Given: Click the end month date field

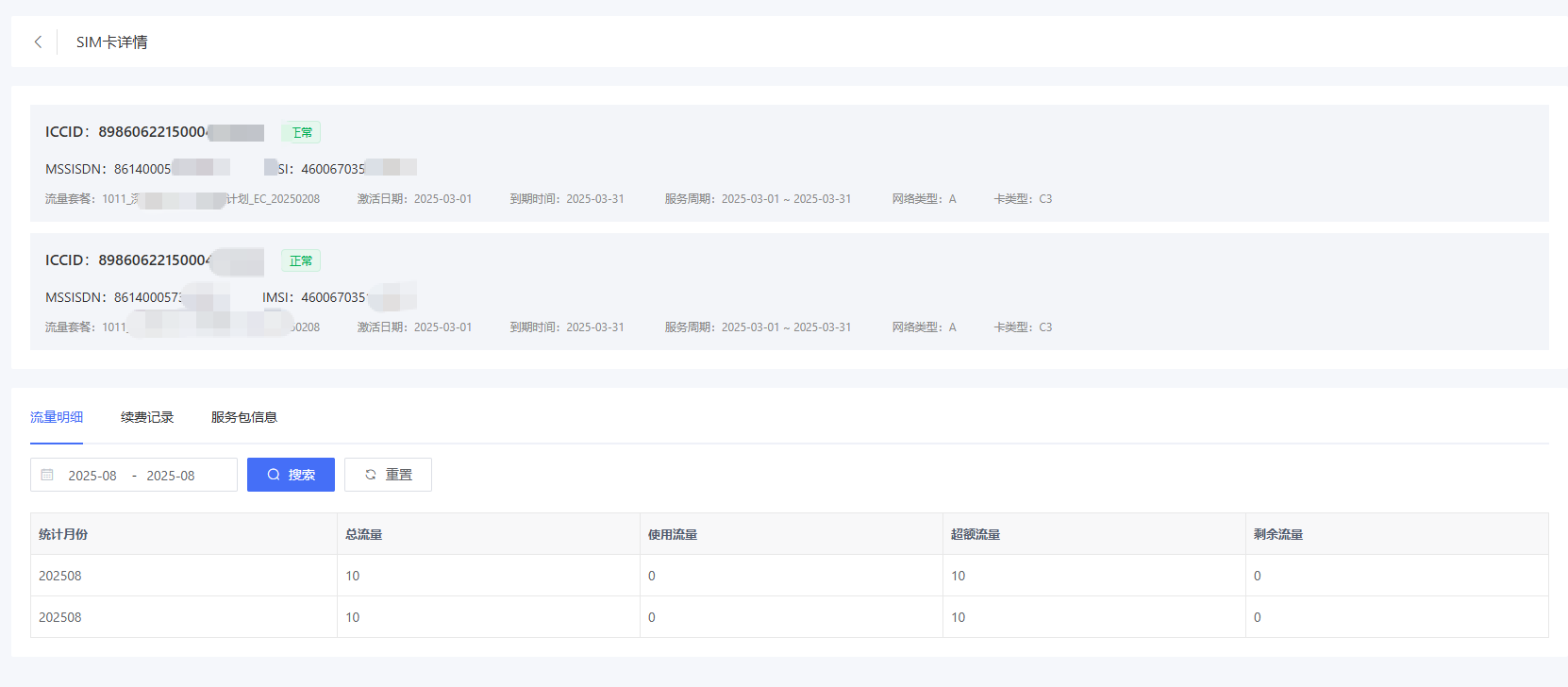Looking at the screenshot, I should point(171,476).
